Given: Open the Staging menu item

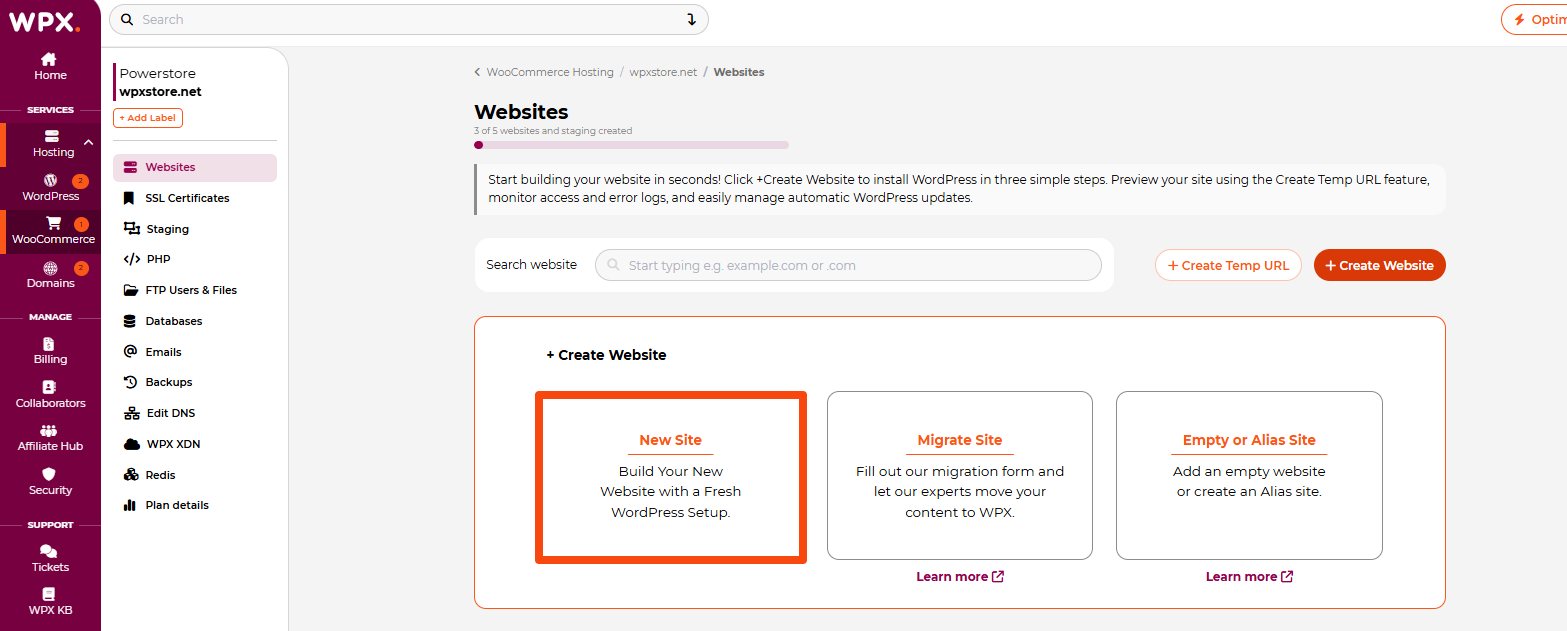Looking at the screenshot, I should coord(167,229).
